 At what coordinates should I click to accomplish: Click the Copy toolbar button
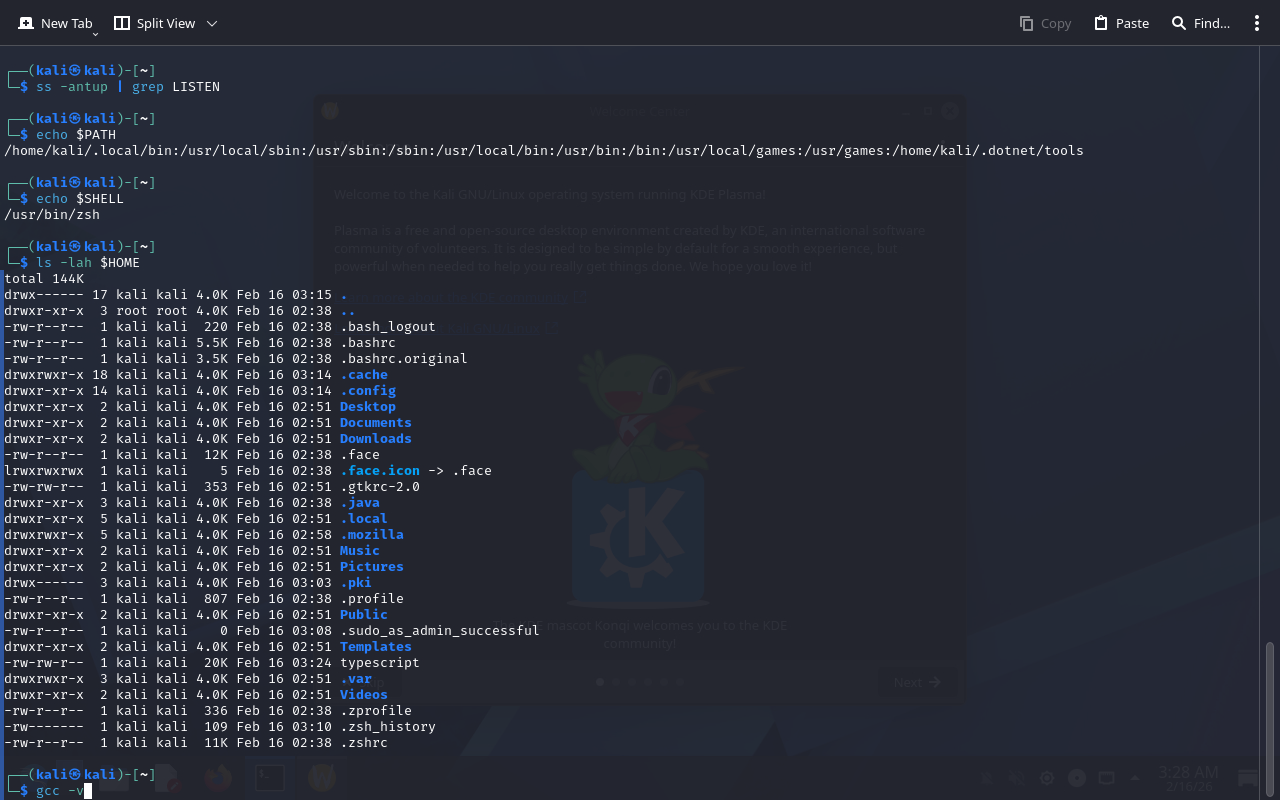point(1045,23)
